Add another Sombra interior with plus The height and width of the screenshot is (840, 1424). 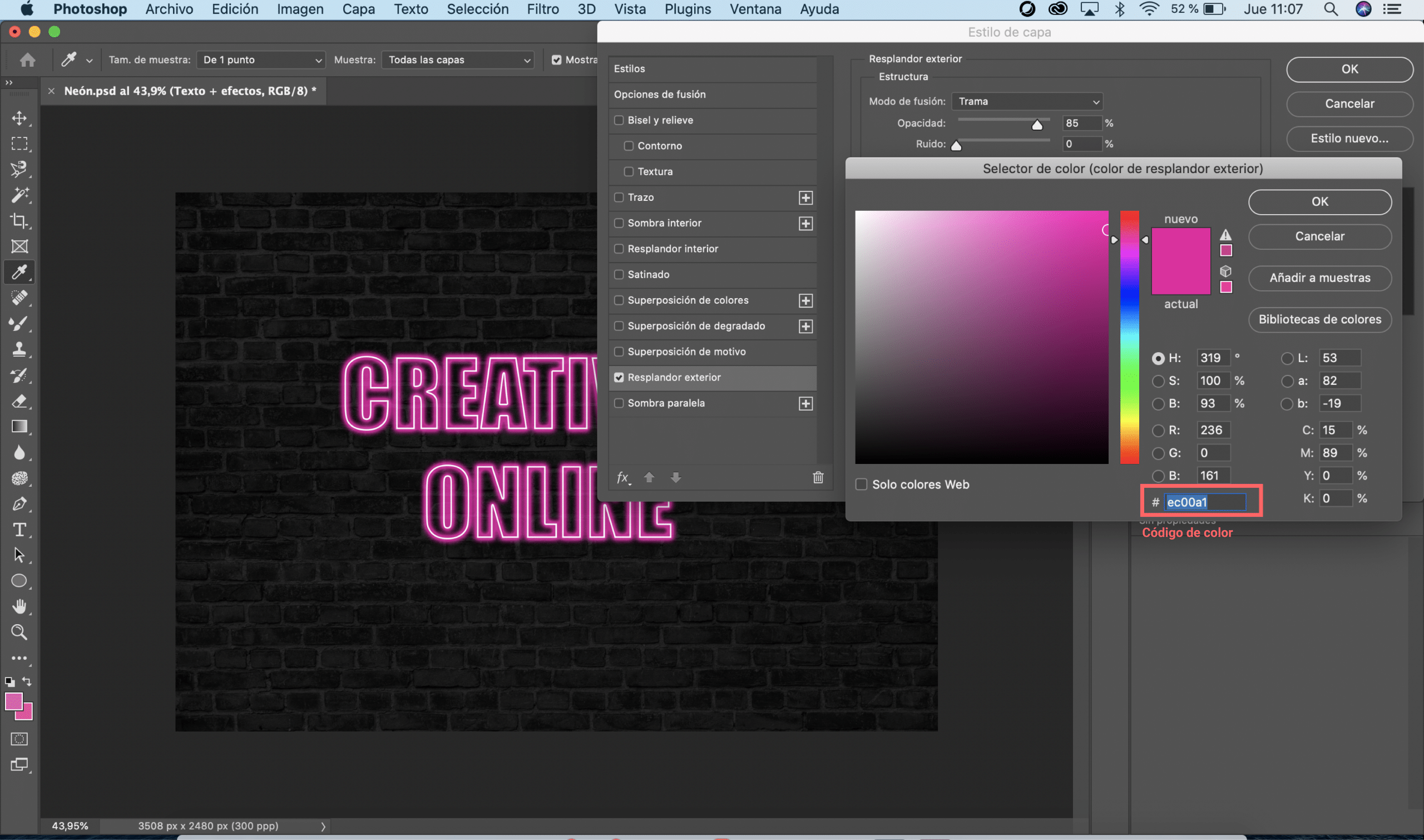805,224
